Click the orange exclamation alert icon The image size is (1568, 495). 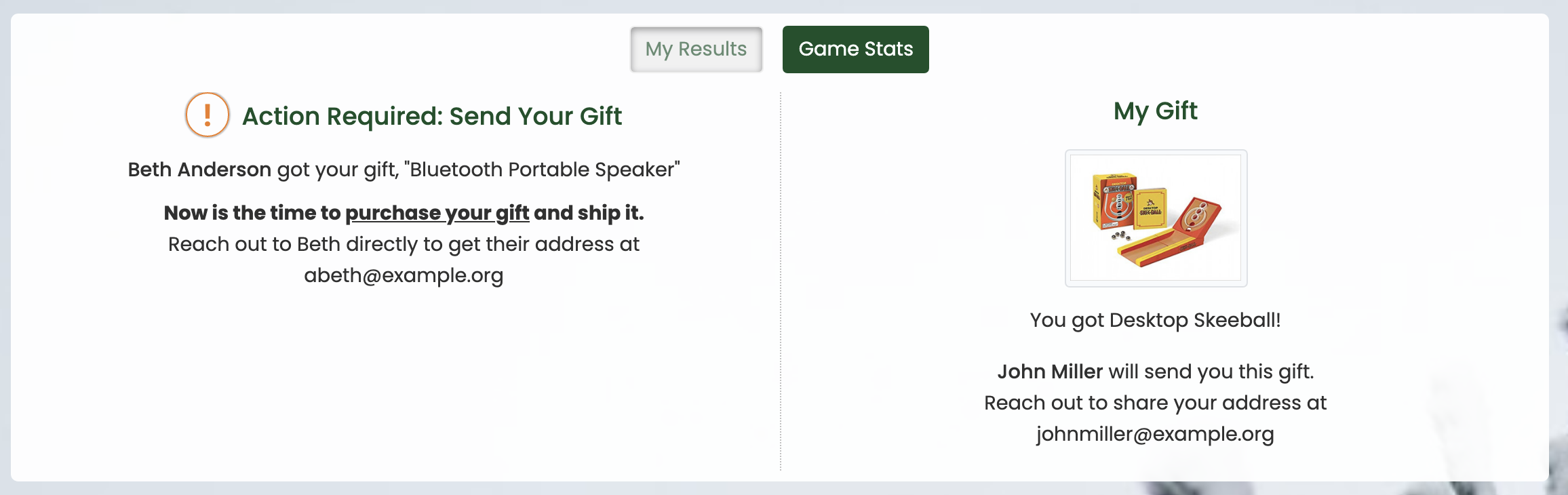point(208,115)
